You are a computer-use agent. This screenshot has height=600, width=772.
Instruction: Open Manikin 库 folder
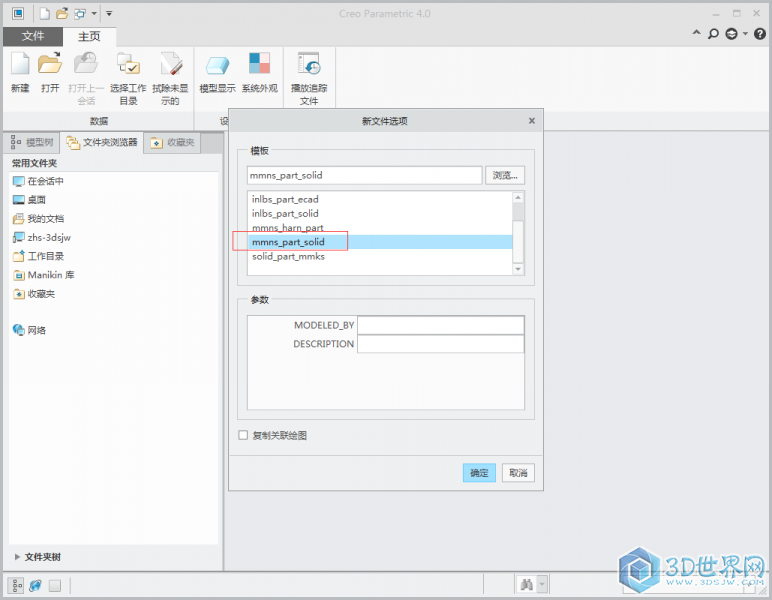[x=43, y=275]
